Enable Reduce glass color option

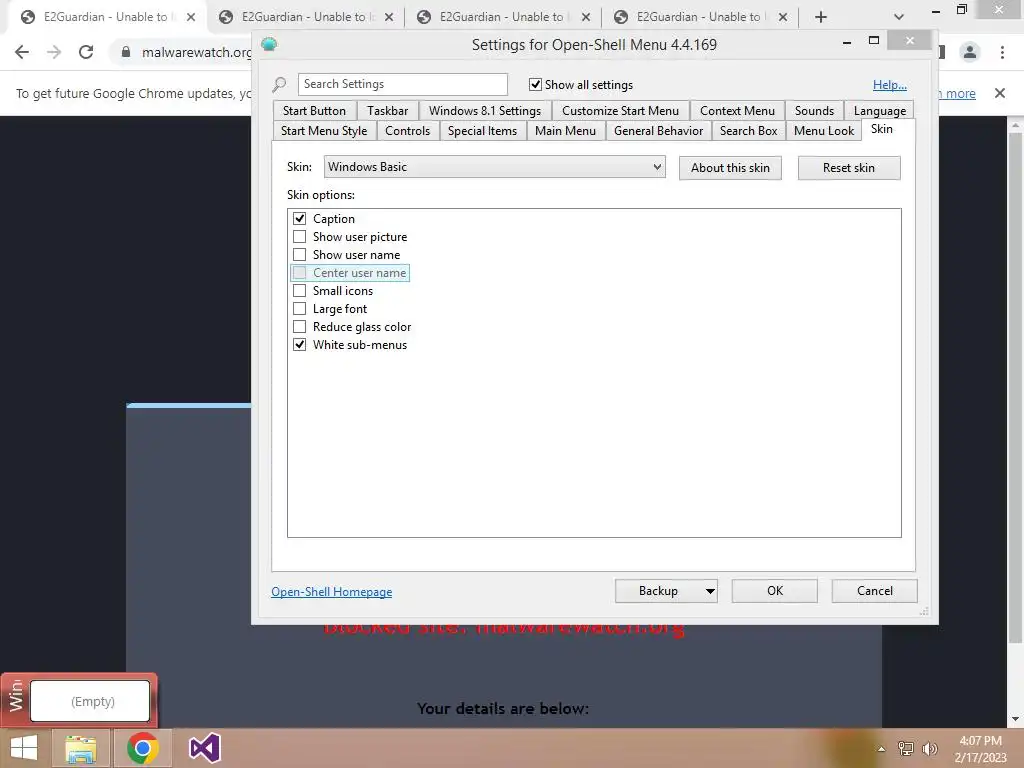(299, 327)
